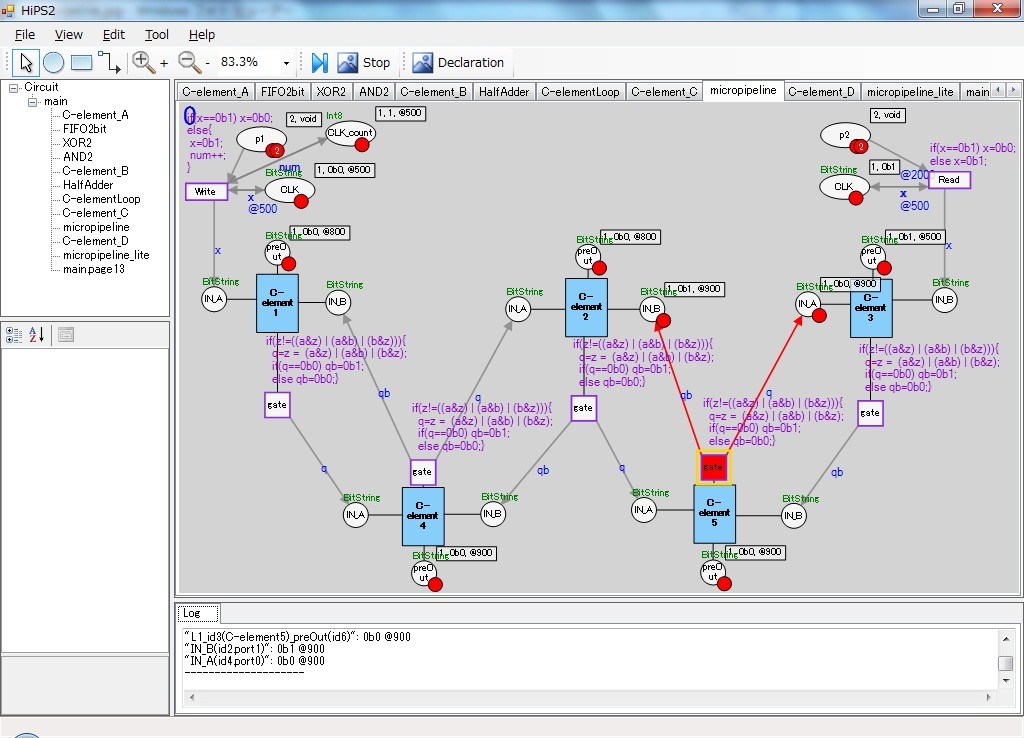Open the View menu
The height and width of the screenshot is (738, 1024).
pos(69,35)
